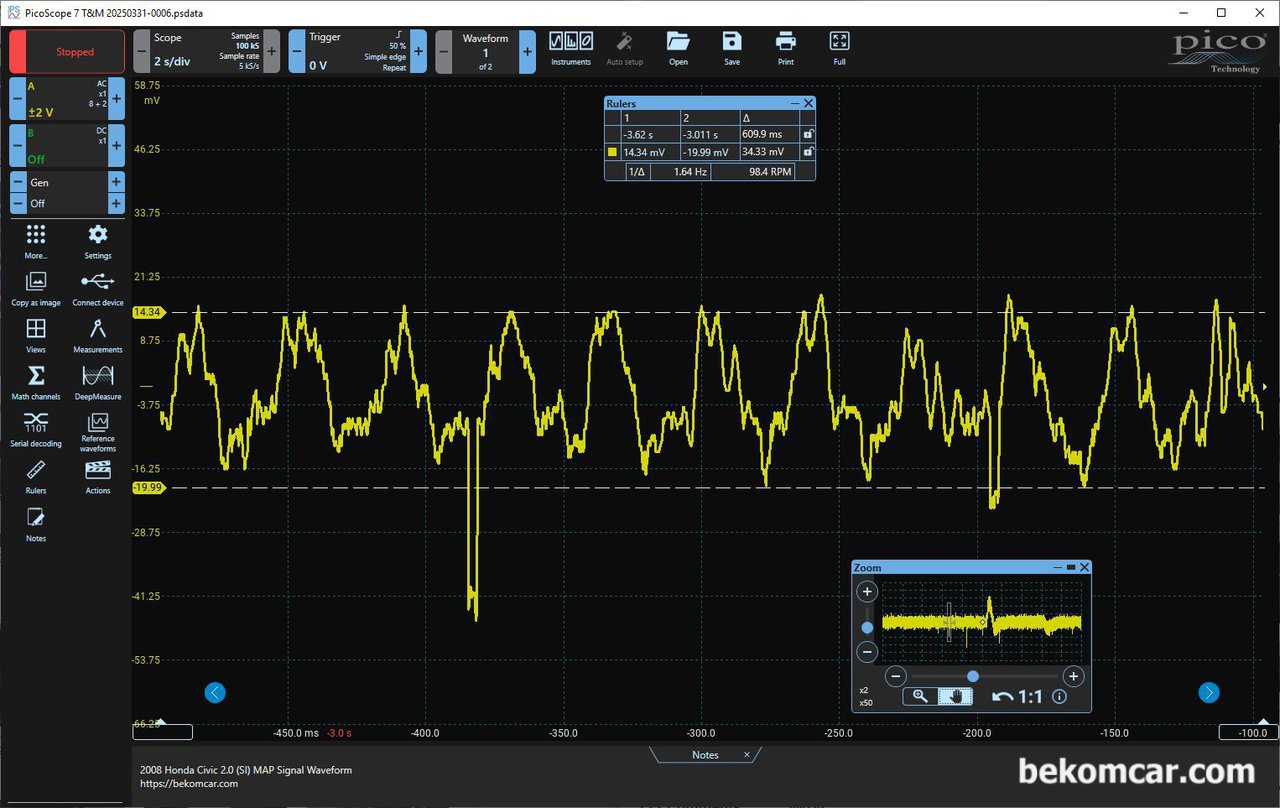Click the horizontal zoom slider handle

coord(973,676)
